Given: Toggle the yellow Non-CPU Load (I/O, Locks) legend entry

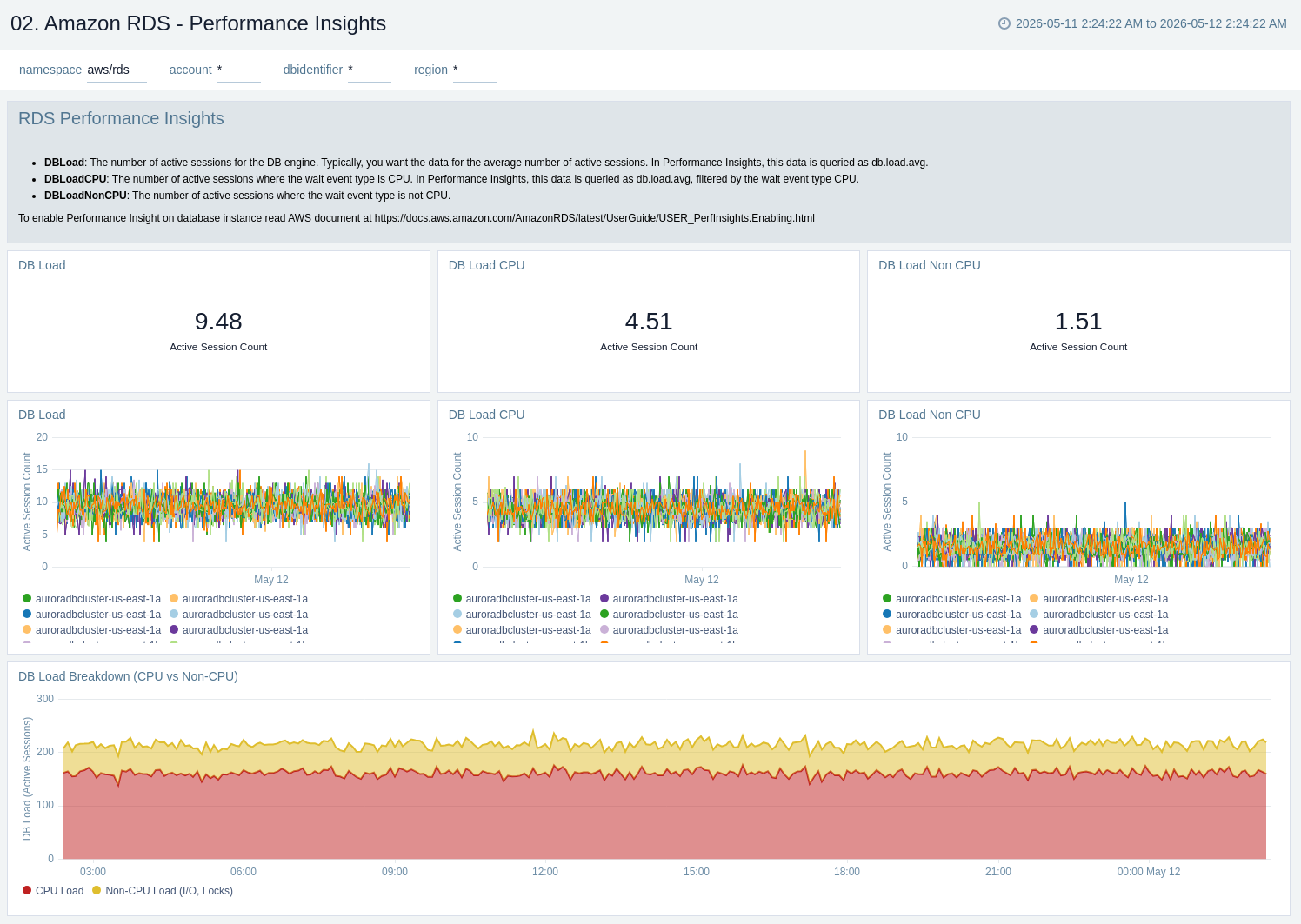Looking at the screenshot, I should [163, 891].
